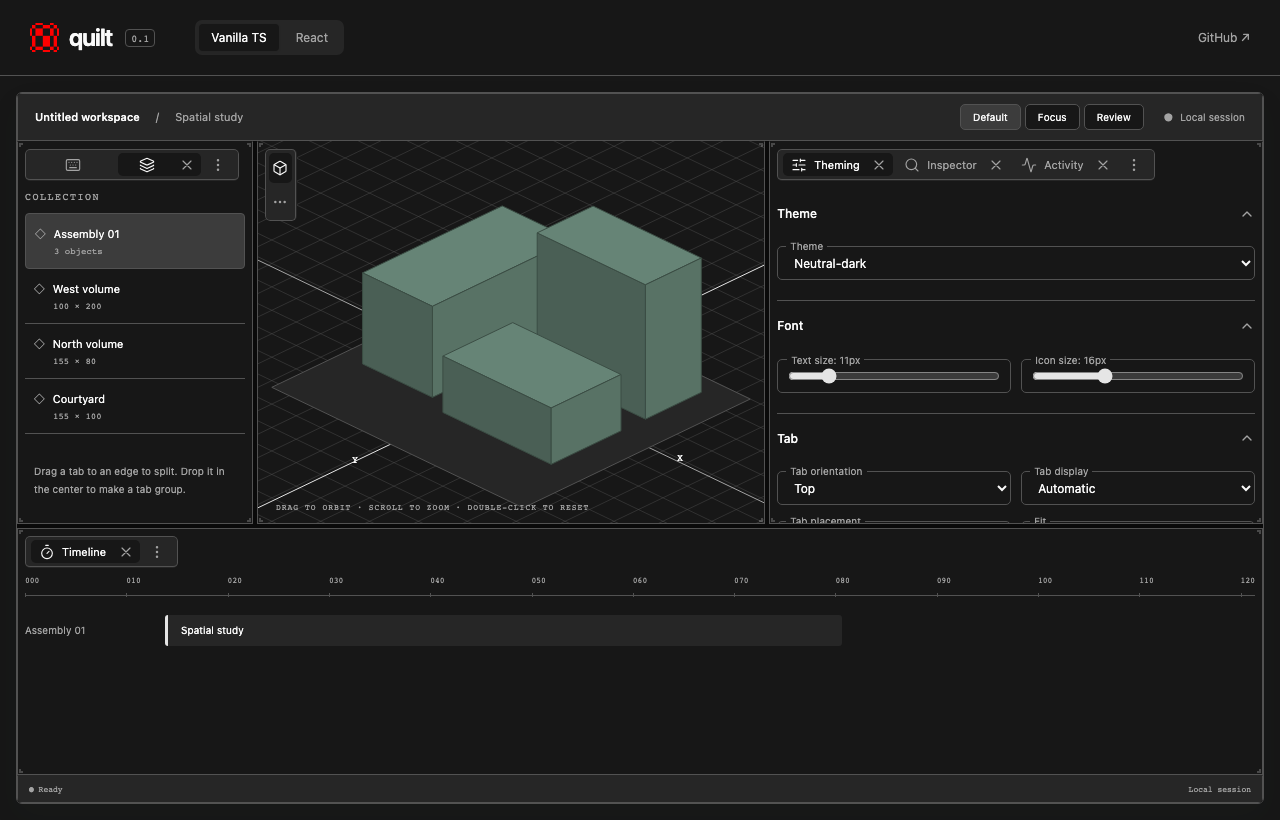Viewport: 1280px width, 820px height.
Task: Open the horizontal ellipsis menu under cube icon
Action: [x=280, y=202]
